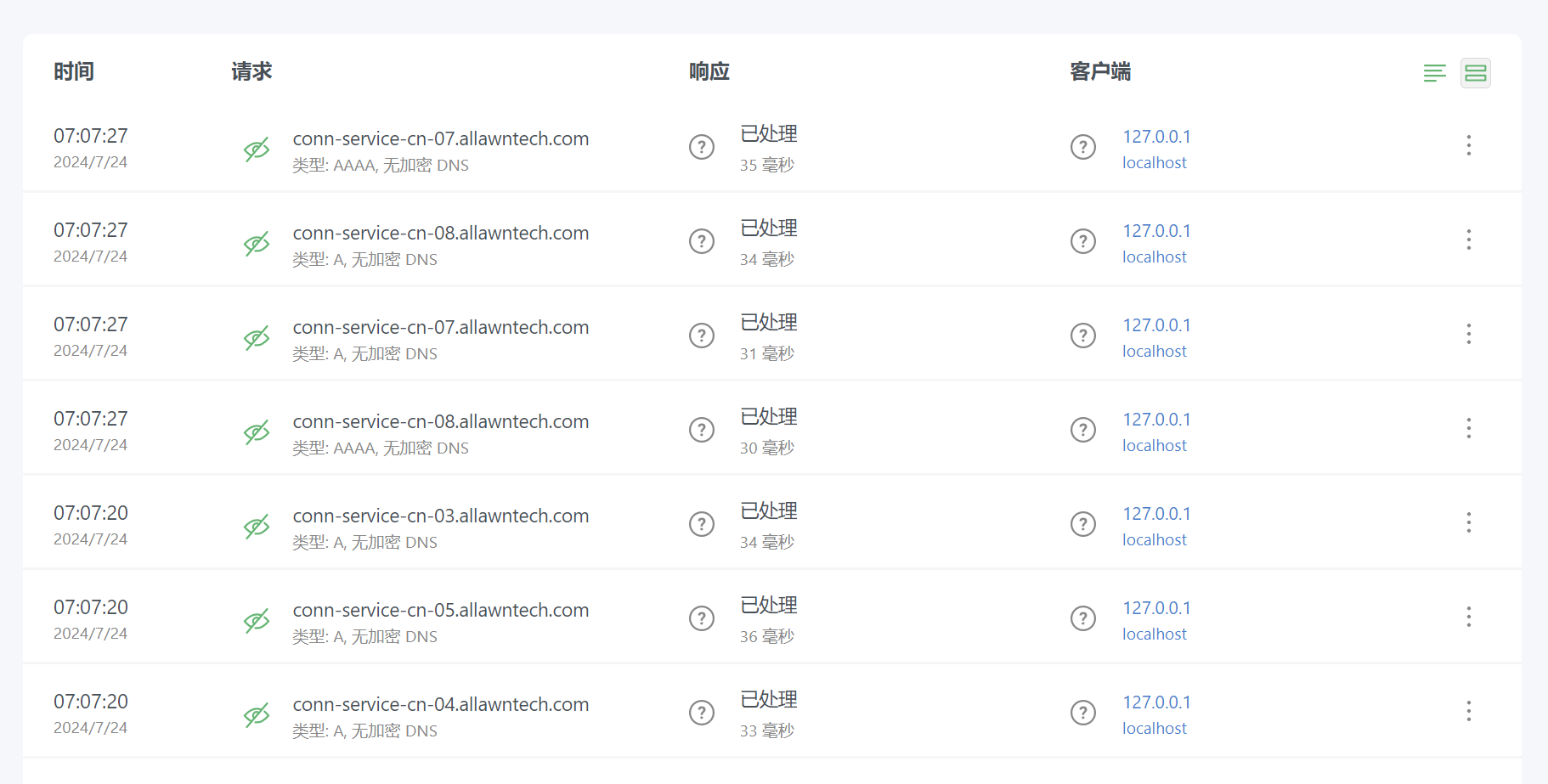Open three-dot menu for cn-03 row
The width and height of the screenshot is (1548, 784).
1469,522
